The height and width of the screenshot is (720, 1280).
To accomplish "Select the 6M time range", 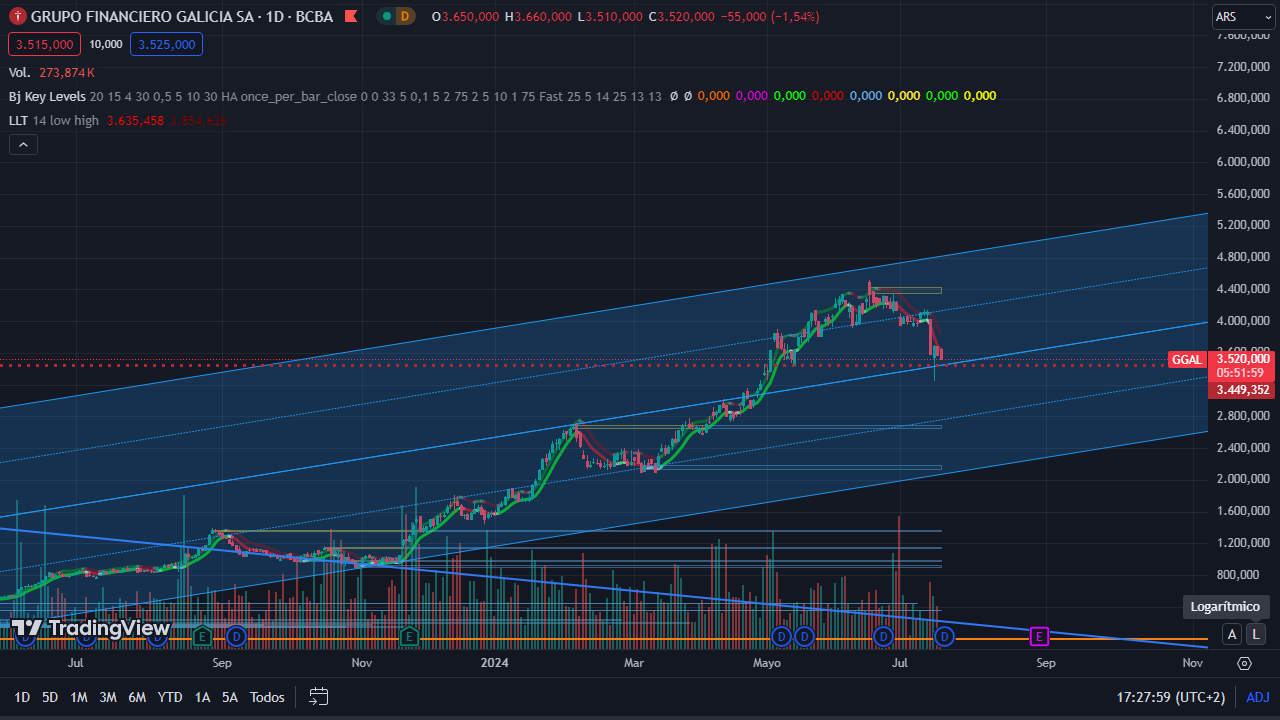I will point(138,697).
